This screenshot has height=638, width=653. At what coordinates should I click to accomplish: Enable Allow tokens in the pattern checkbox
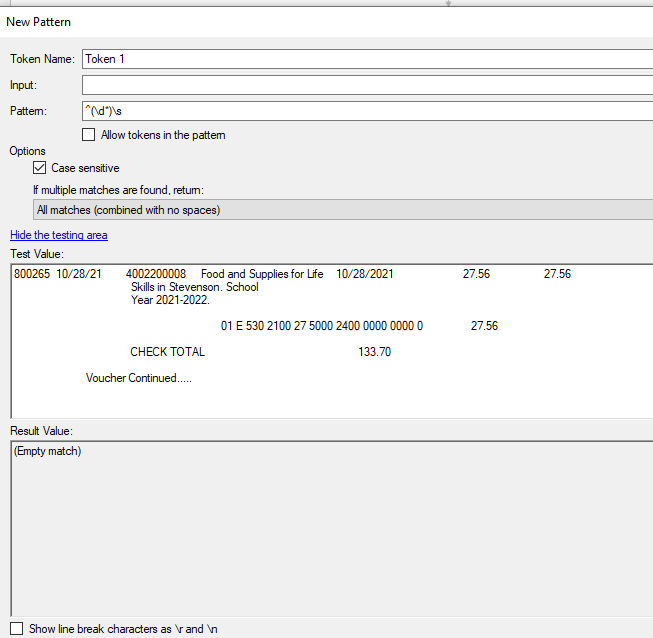click(88, 135)
